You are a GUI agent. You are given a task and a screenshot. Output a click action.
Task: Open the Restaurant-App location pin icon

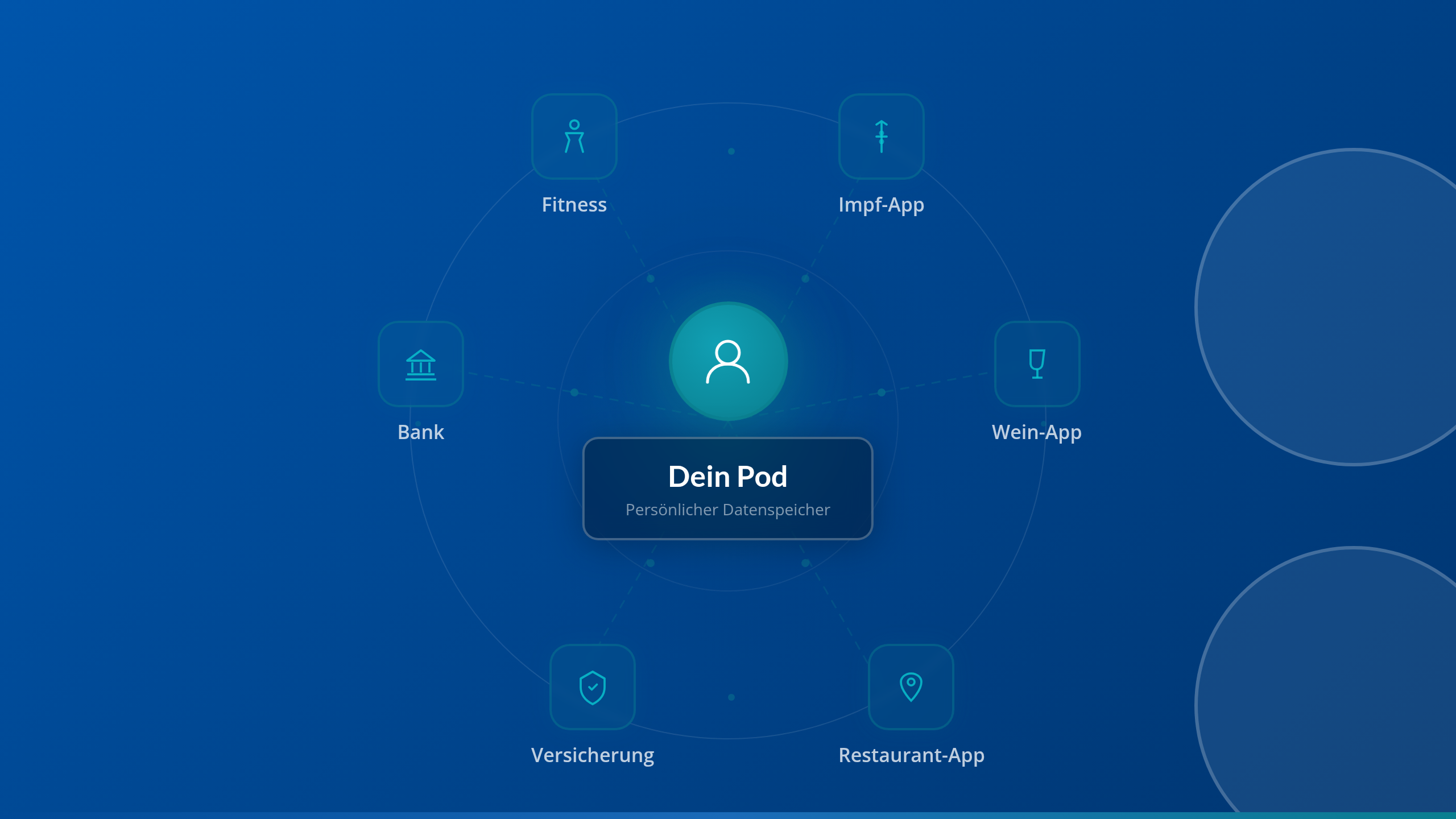coord(911,687)
